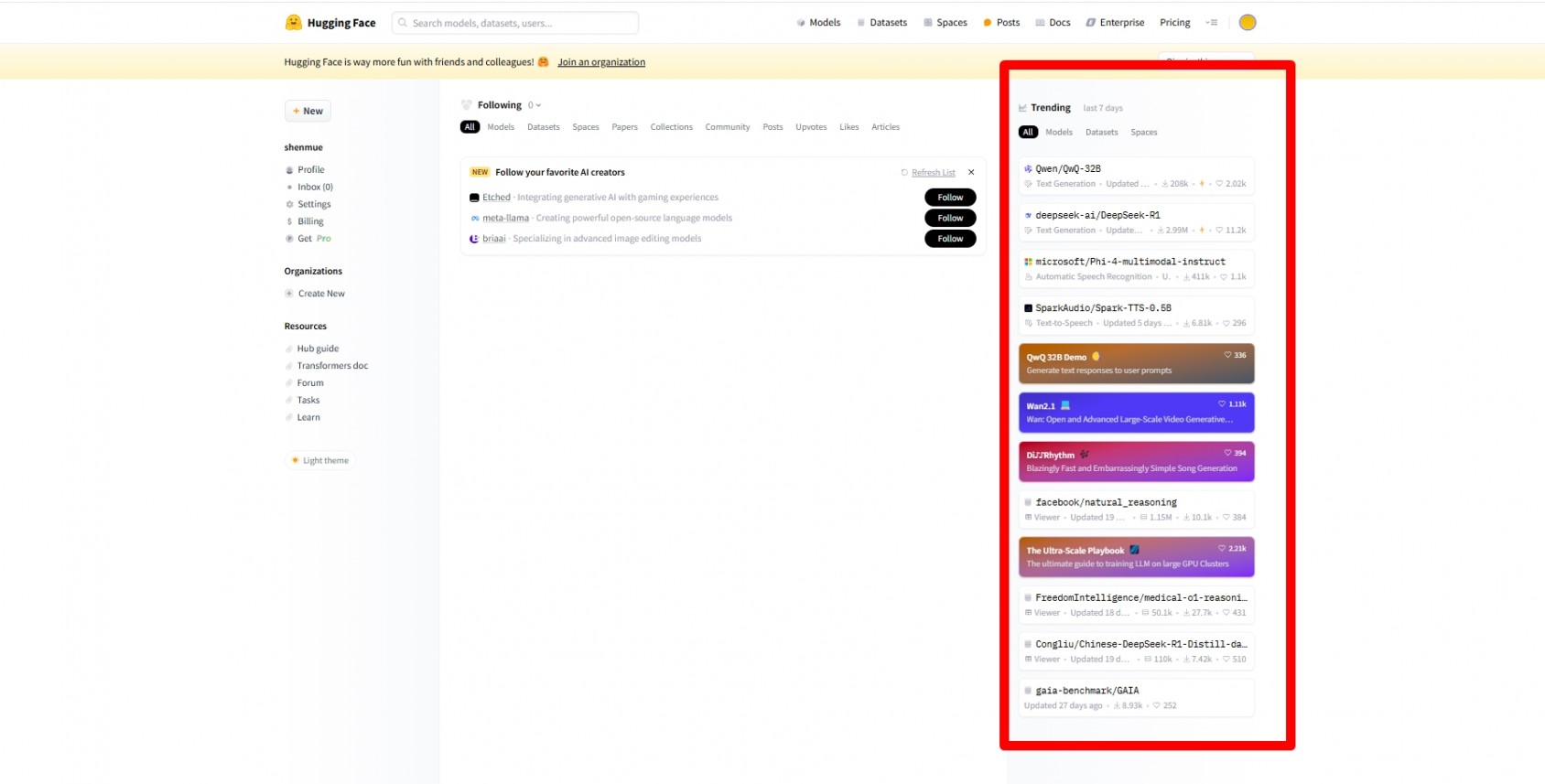Click Join an organization link

click(x=601, y=62)
